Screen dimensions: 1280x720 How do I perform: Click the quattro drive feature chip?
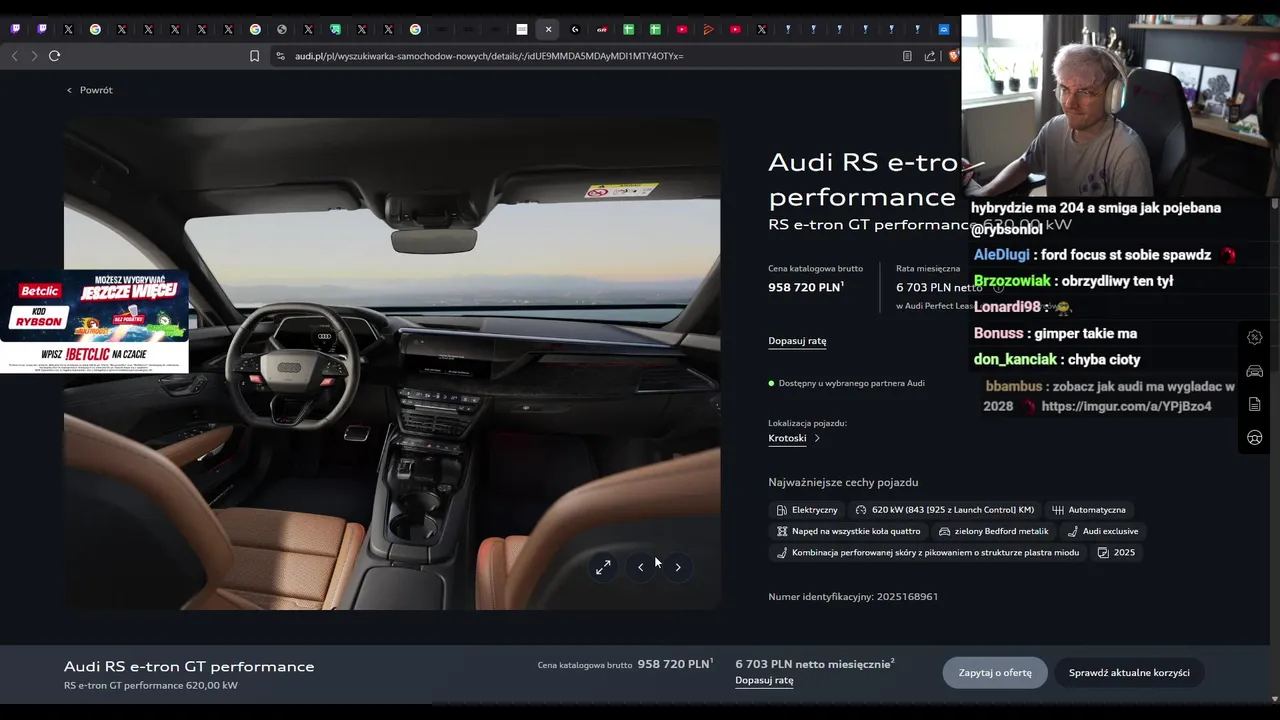(x=848, y=531)
